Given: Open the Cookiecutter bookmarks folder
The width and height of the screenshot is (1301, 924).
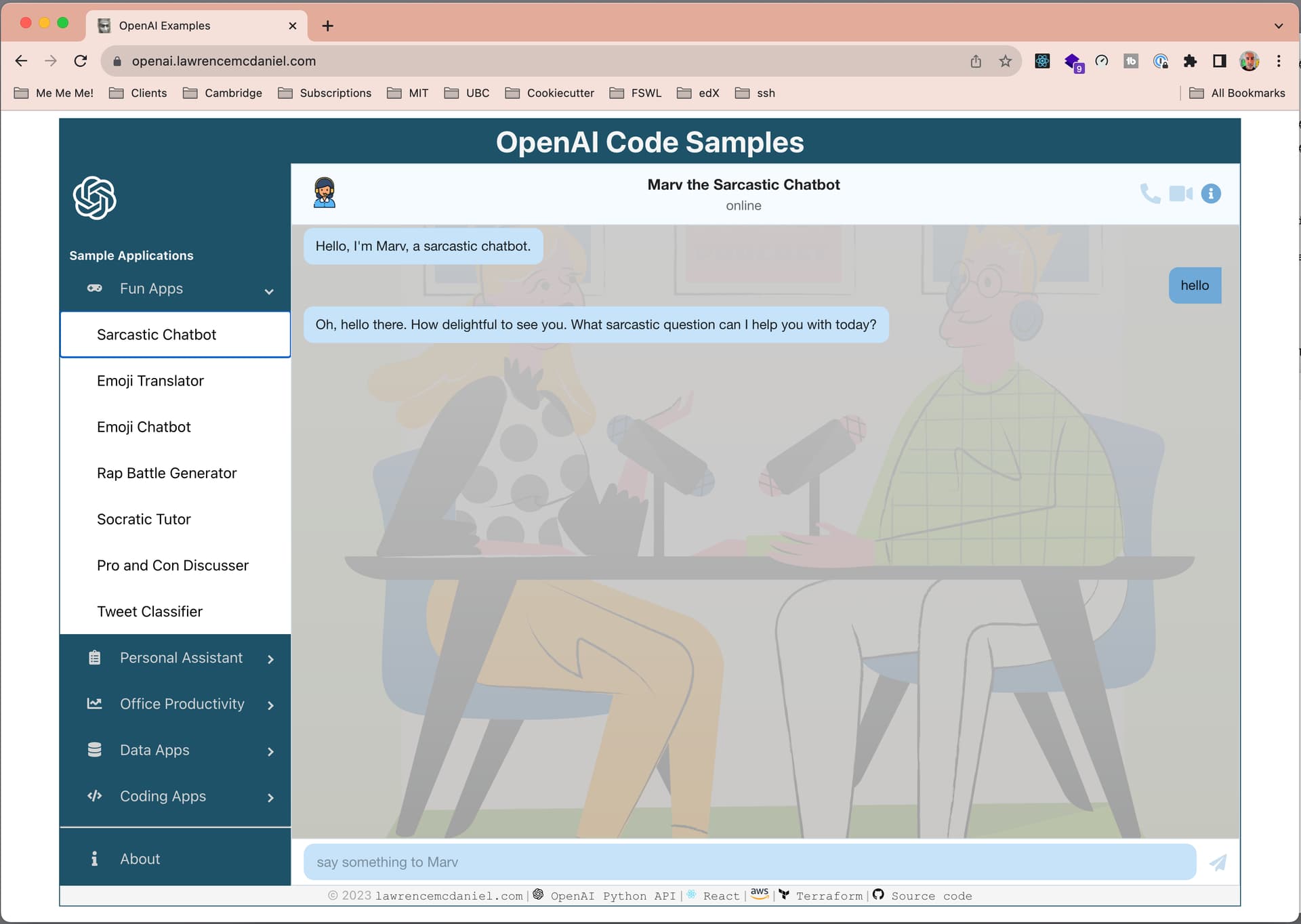Looking at the screenshot, I should (550, 93).
